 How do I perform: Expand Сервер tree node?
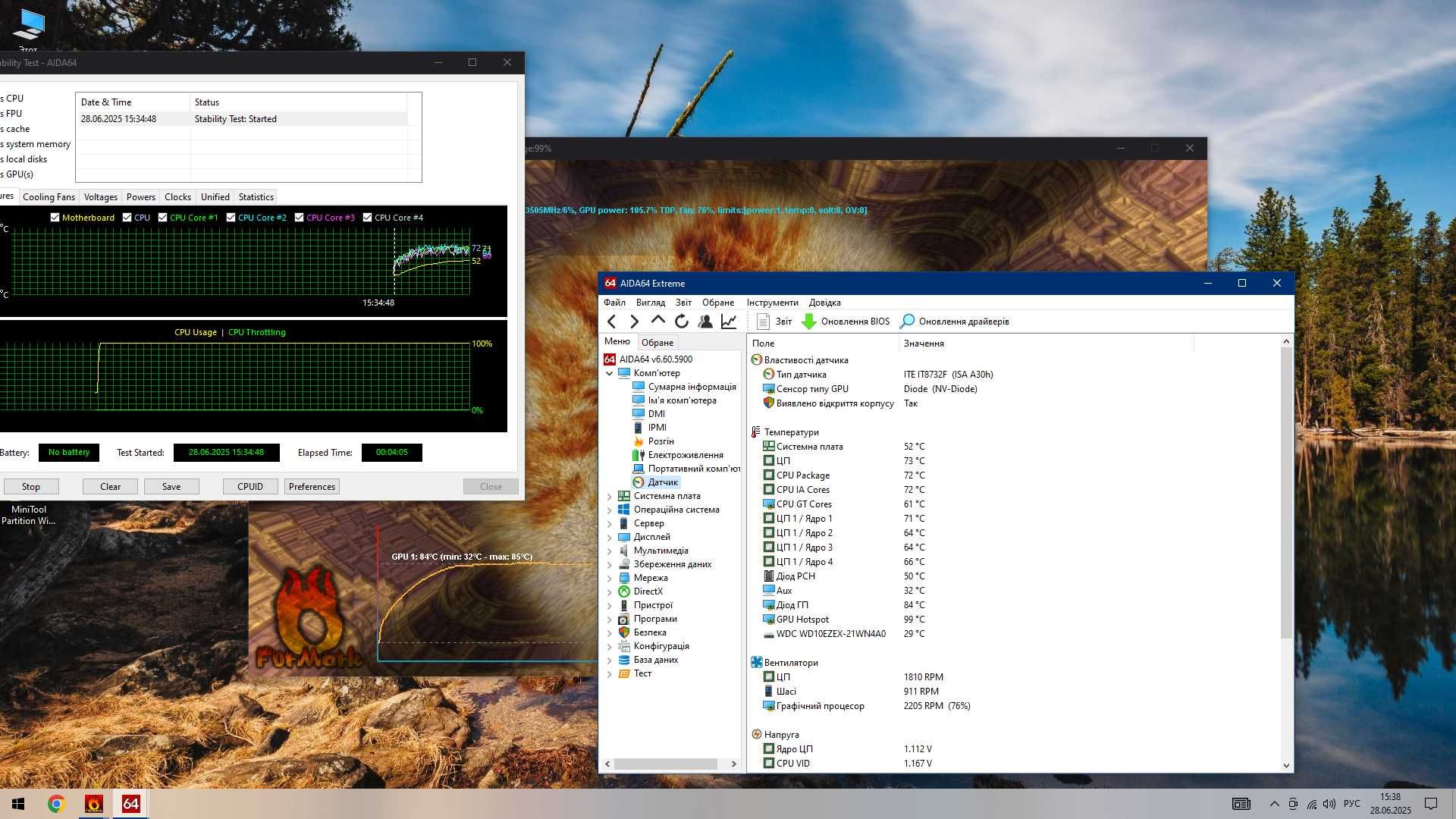click(x=609, y=523)
